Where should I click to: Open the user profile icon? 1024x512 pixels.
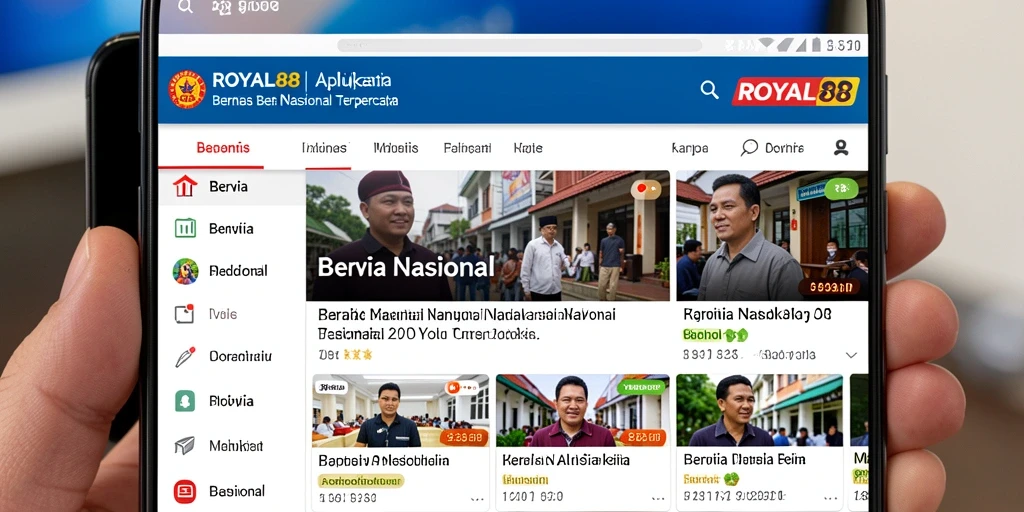click(841, 148)
